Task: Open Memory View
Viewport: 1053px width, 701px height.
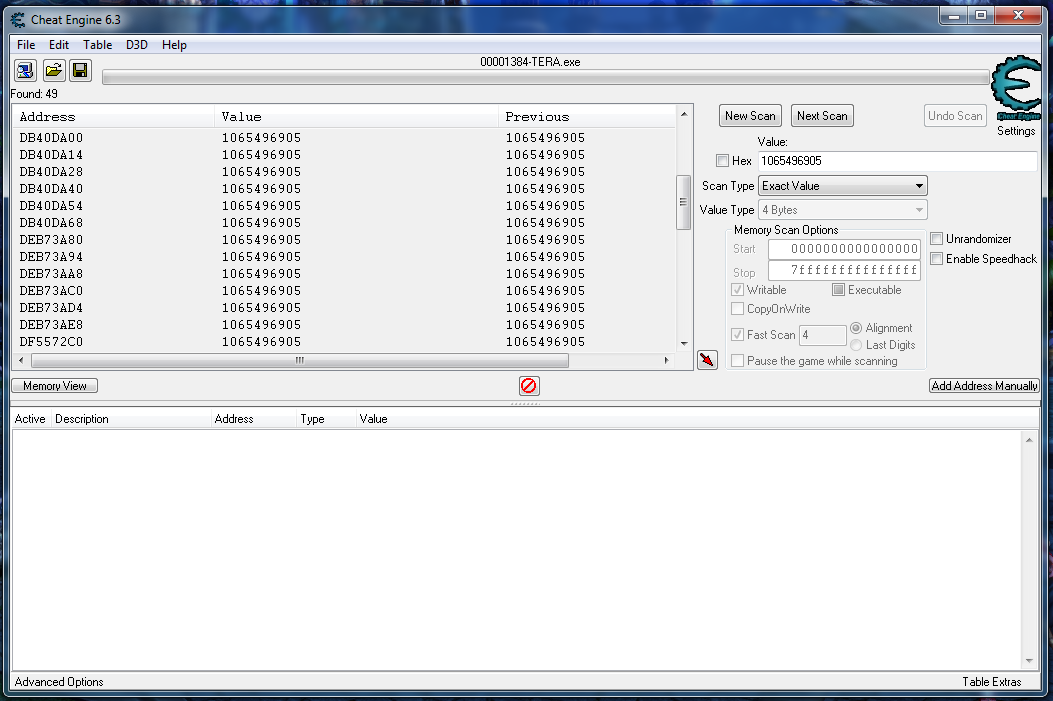Action: pyautogui.click(x=55, y=386)
